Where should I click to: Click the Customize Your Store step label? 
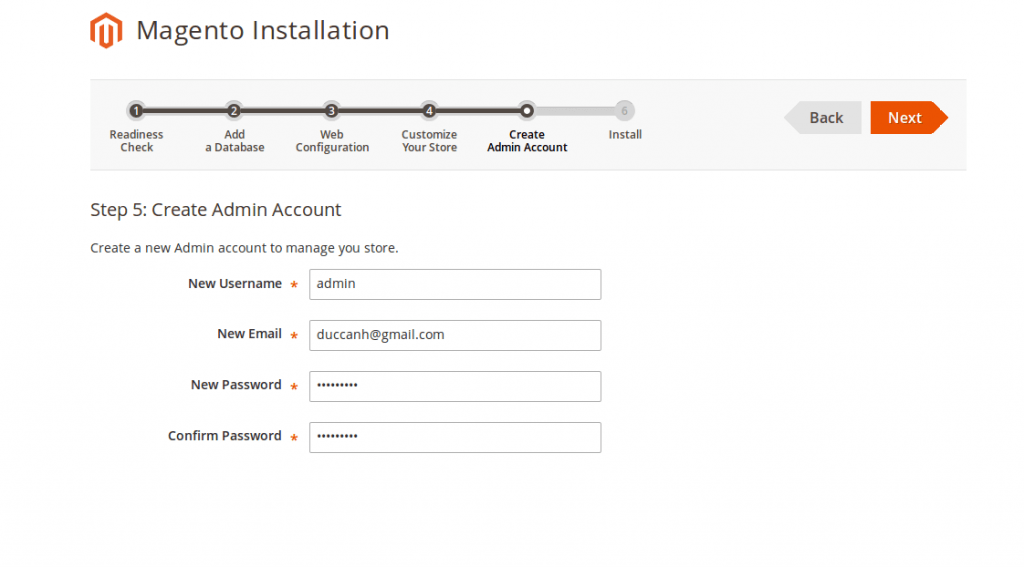429,140
